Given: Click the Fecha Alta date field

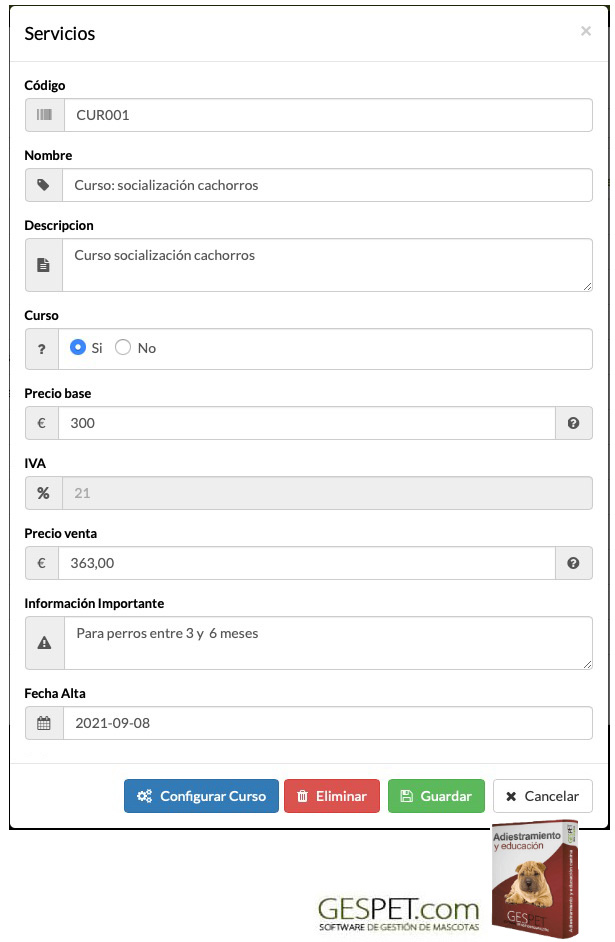Looking at the screenshot, I should coord(300,722).
